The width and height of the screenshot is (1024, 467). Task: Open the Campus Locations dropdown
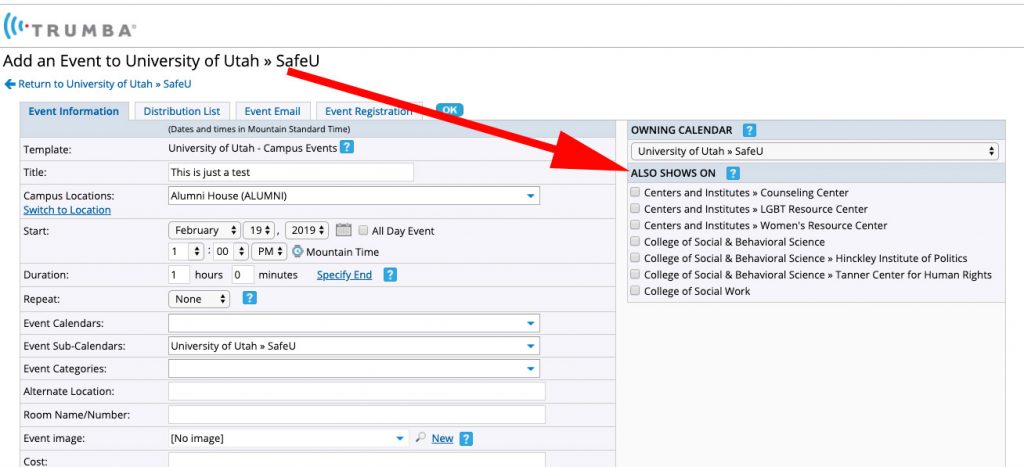click(354, 195)
